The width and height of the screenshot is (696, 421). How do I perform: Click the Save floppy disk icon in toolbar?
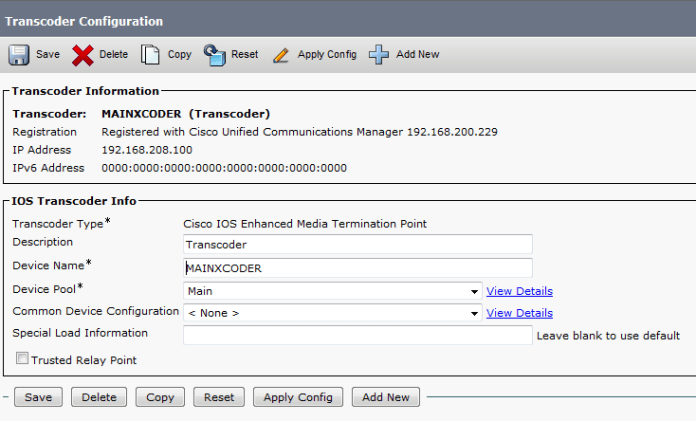(x=19, y=55)
